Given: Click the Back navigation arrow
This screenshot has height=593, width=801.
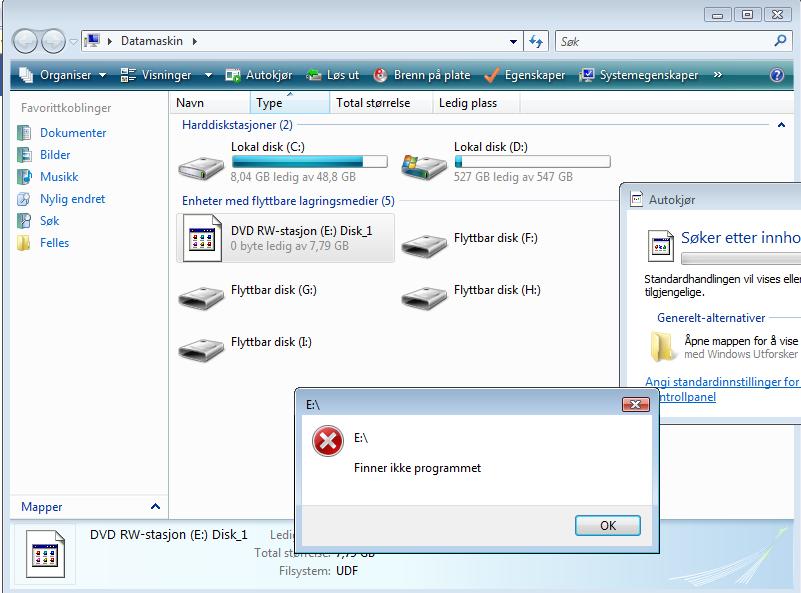Looking at the screenshot, I should pos(25,41).
